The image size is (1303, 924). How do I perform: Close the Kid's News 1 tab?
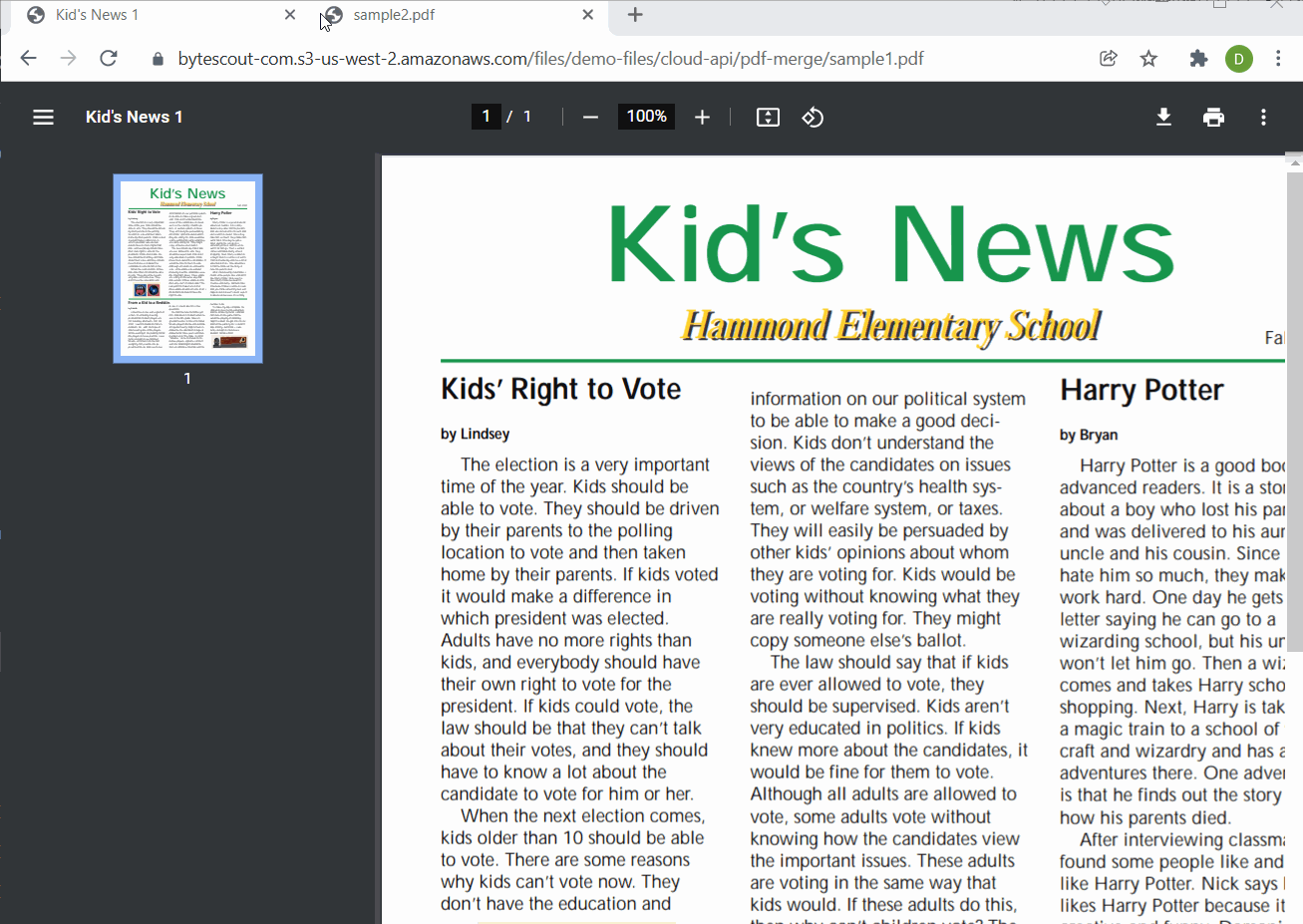289,15
